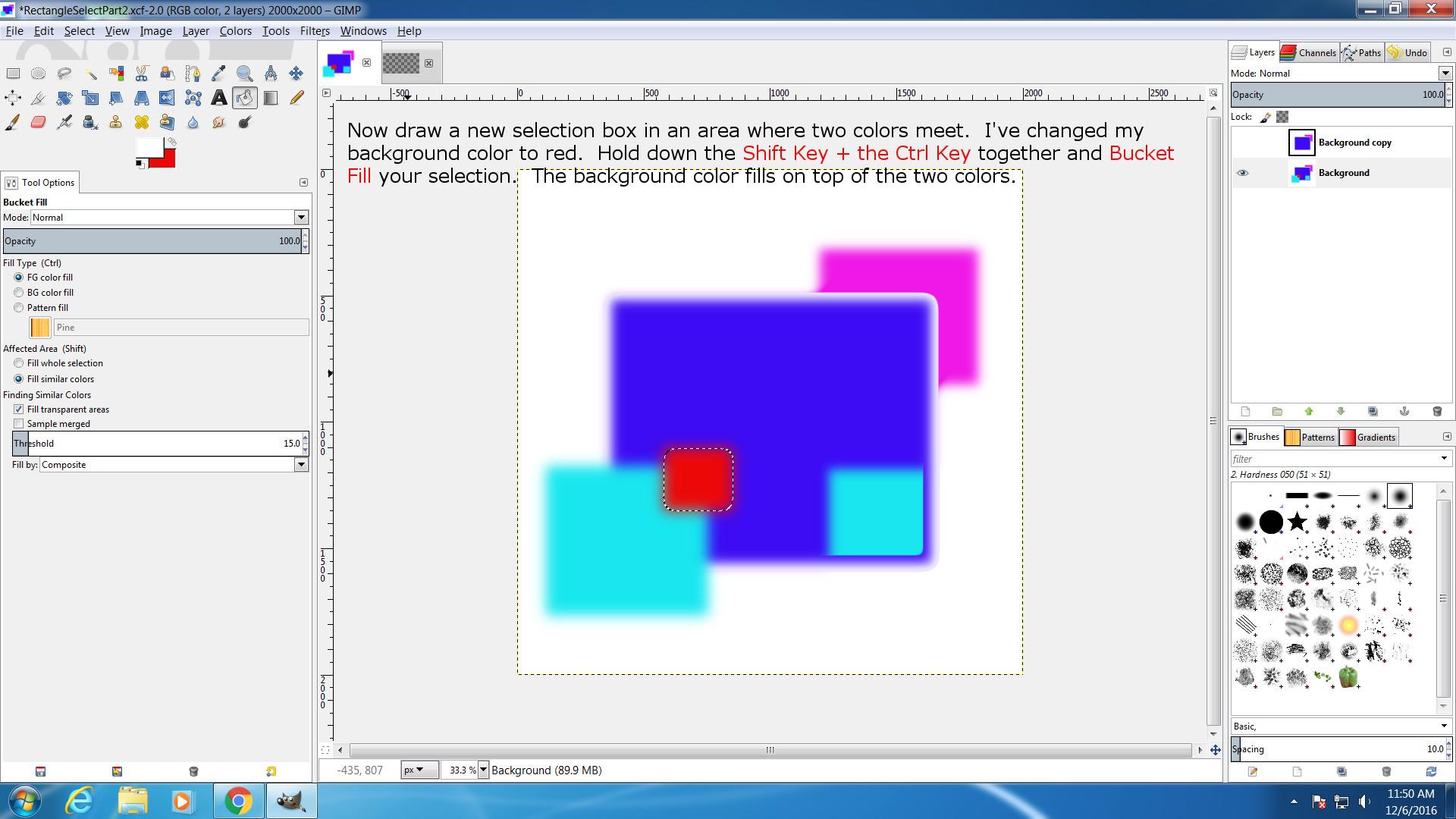Open the zoom percentage dropdown in status bar
1456x819 pixels.
[483, 770]
